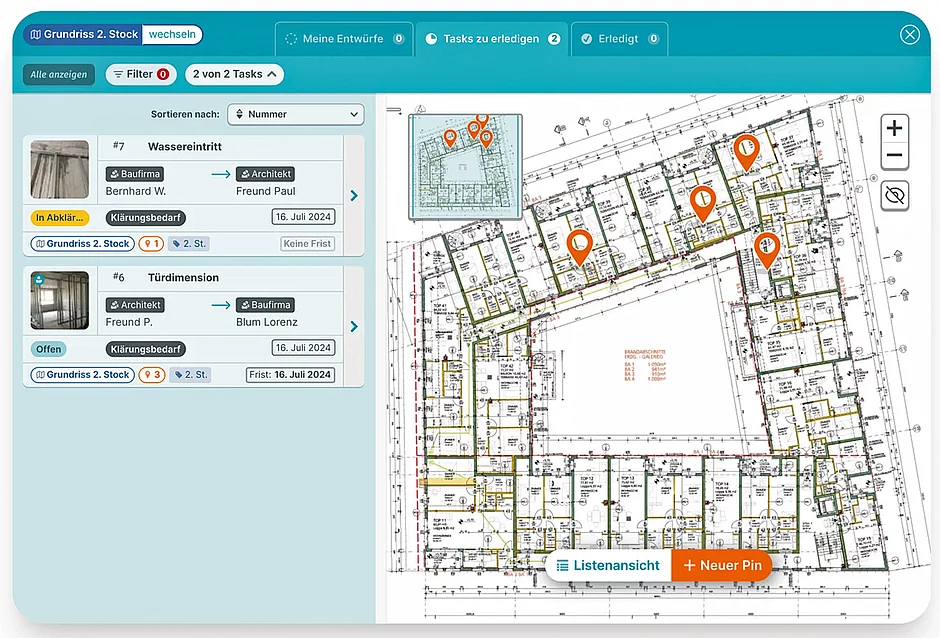This screenshot has height=638, width=940.
Task: Switch to Listenansicht view
Action: click(x=608, y=565)
